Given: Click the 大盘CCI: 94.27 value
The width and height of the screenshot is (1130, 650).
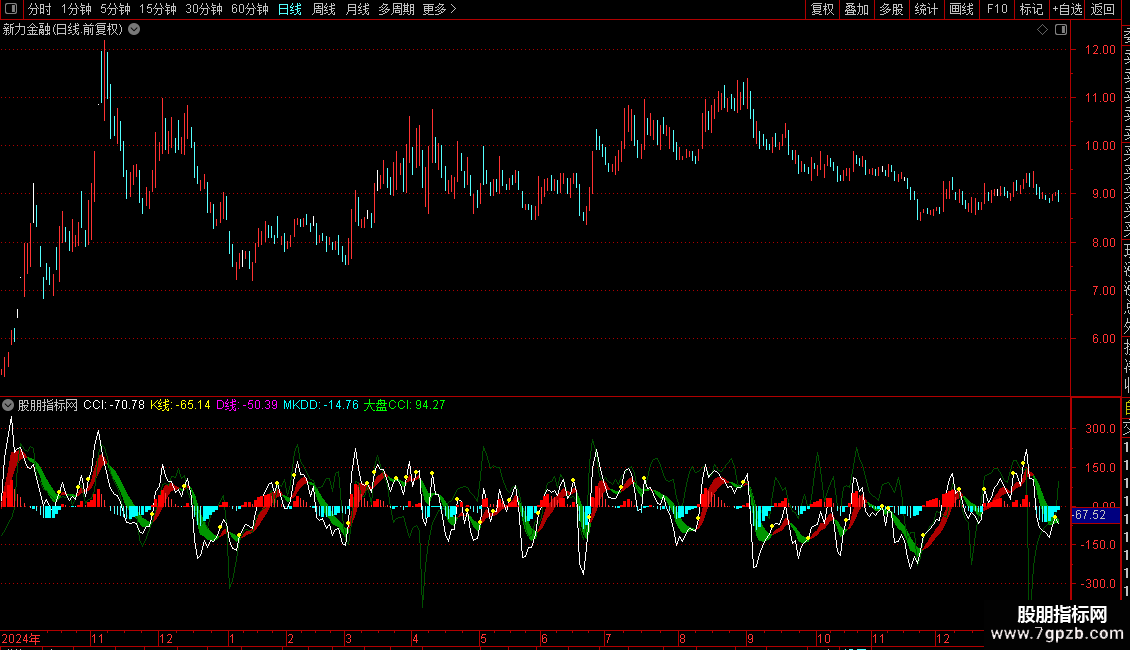Looking at the screenshot, I should [x=404, y=405].
